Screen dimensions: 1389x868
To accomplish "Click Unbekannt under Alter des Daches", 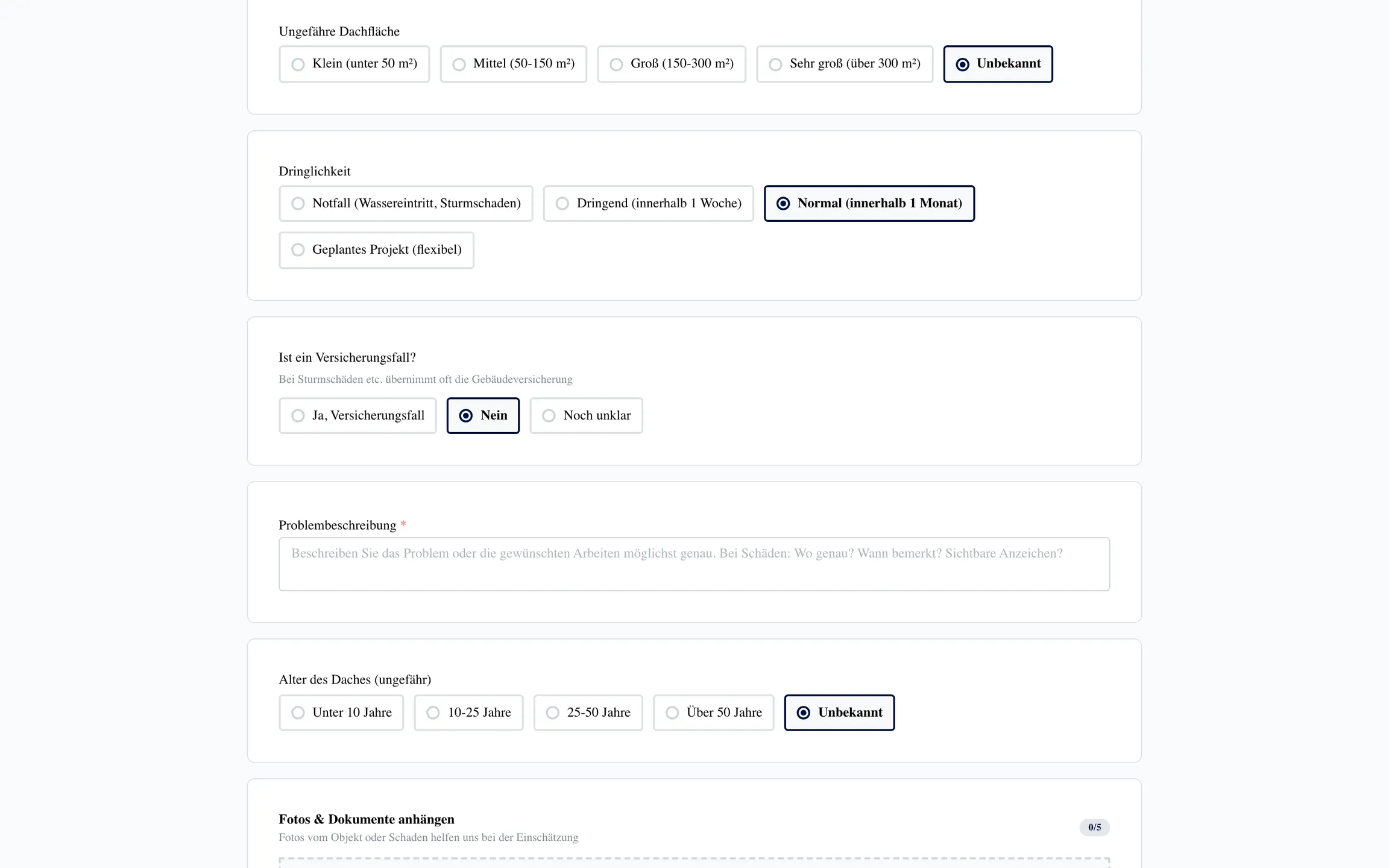I will coord(839,713).
